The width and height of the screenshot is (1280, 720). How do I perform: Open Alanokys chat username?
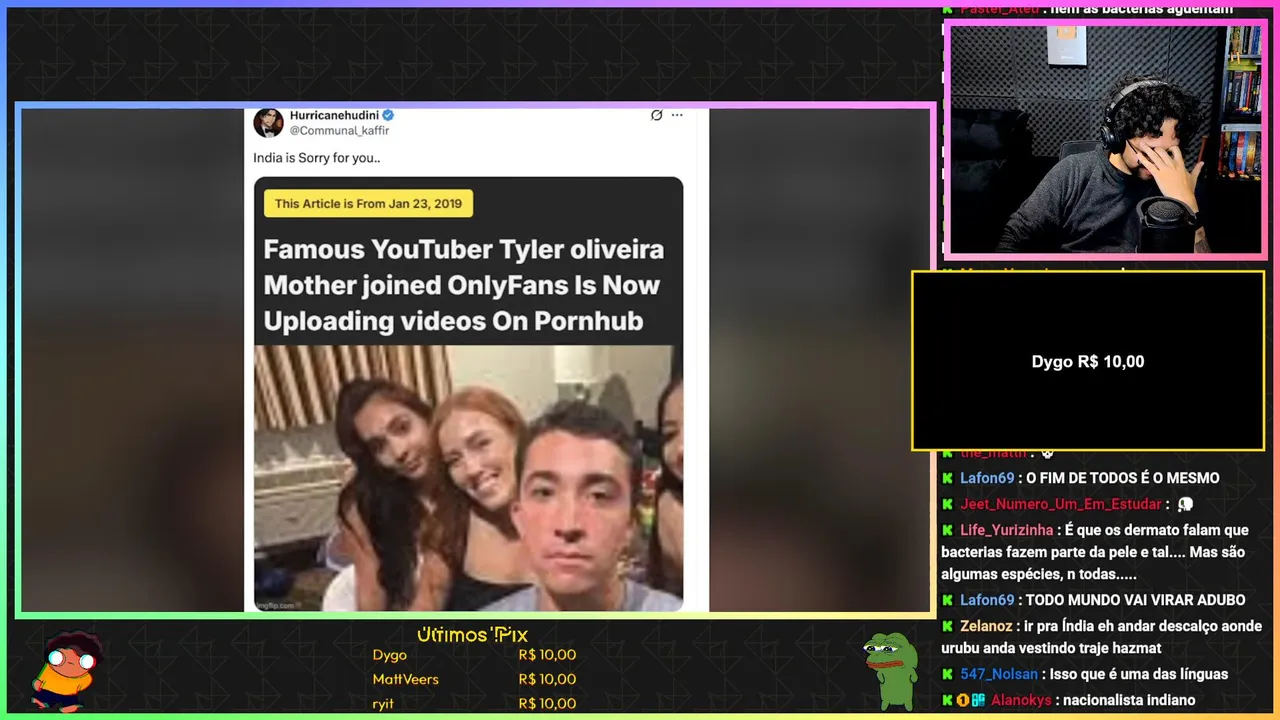(1020, 700)
